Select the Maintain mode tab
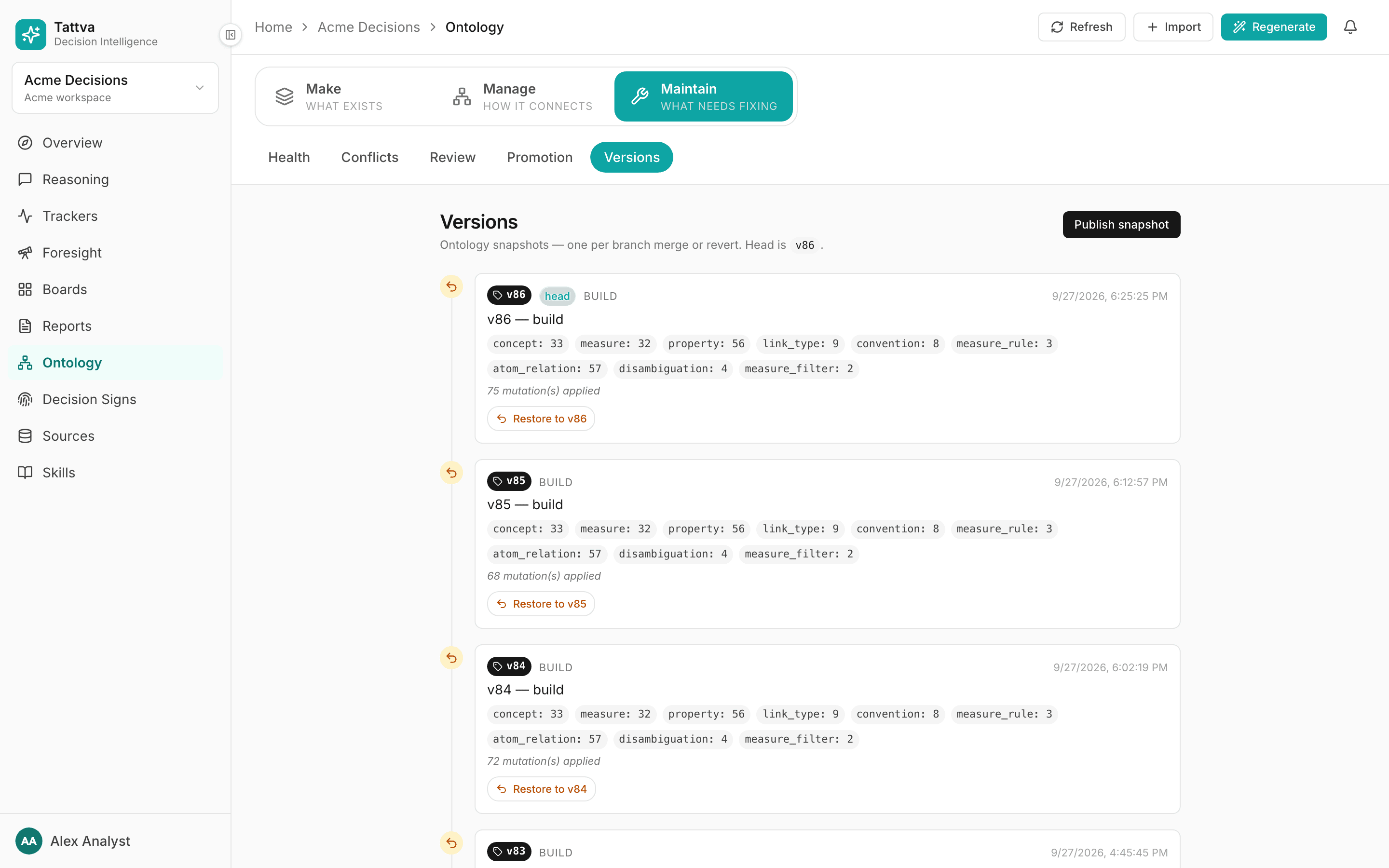This screenshot has height=868, width=1389. click(x=703, y=96)
